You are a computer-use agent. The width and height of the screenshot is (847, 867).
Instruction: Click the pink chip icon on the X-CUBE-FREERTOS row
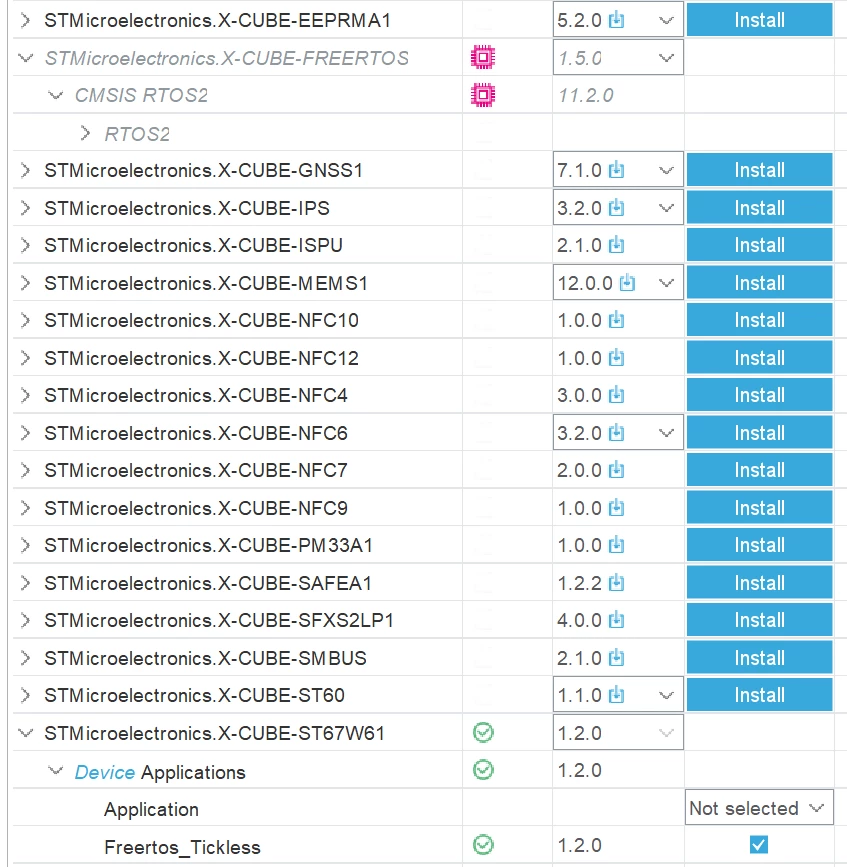(483, 58)
